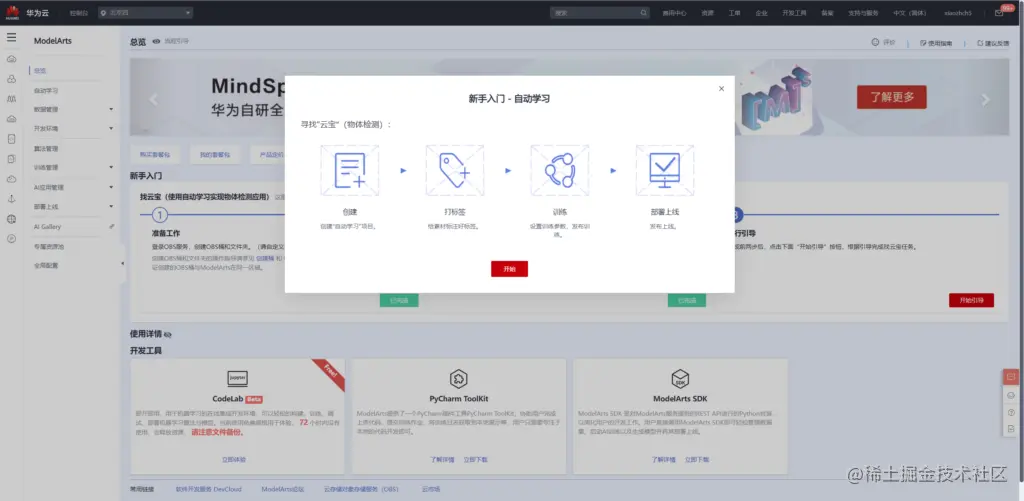The width and height of the screenshot is (1024, 501).
Task: Click the 了解更多 banner button
Action: [x=891, y=97]
